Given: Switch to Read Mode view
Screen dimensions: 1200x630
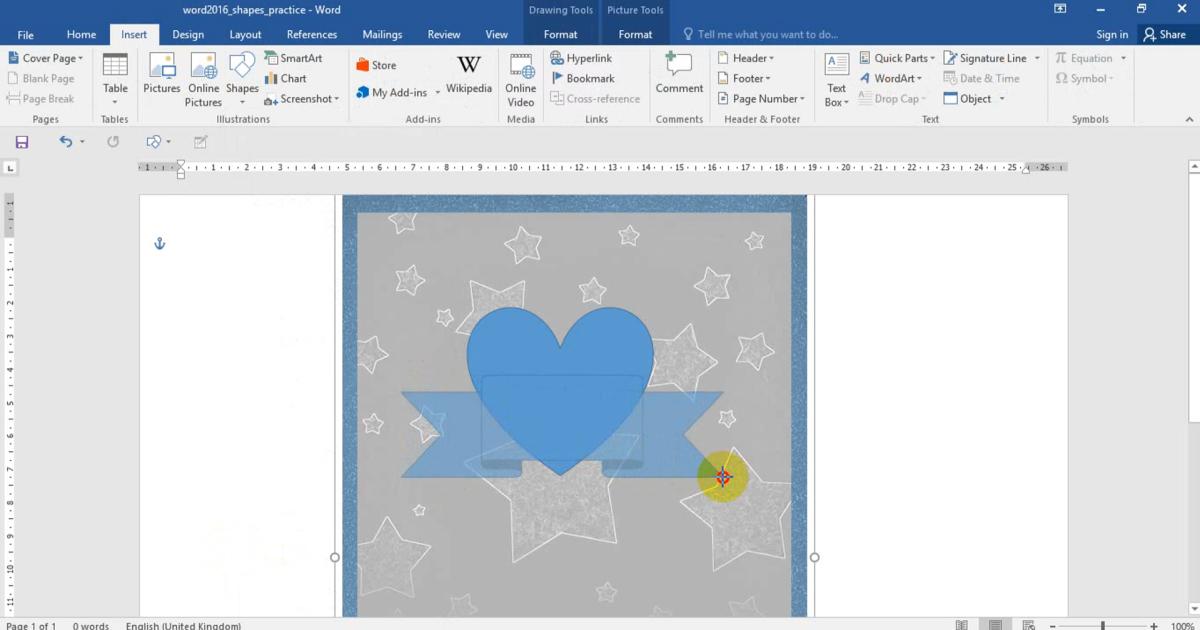Looking at the screenshot, I should (x=961, y=625).
